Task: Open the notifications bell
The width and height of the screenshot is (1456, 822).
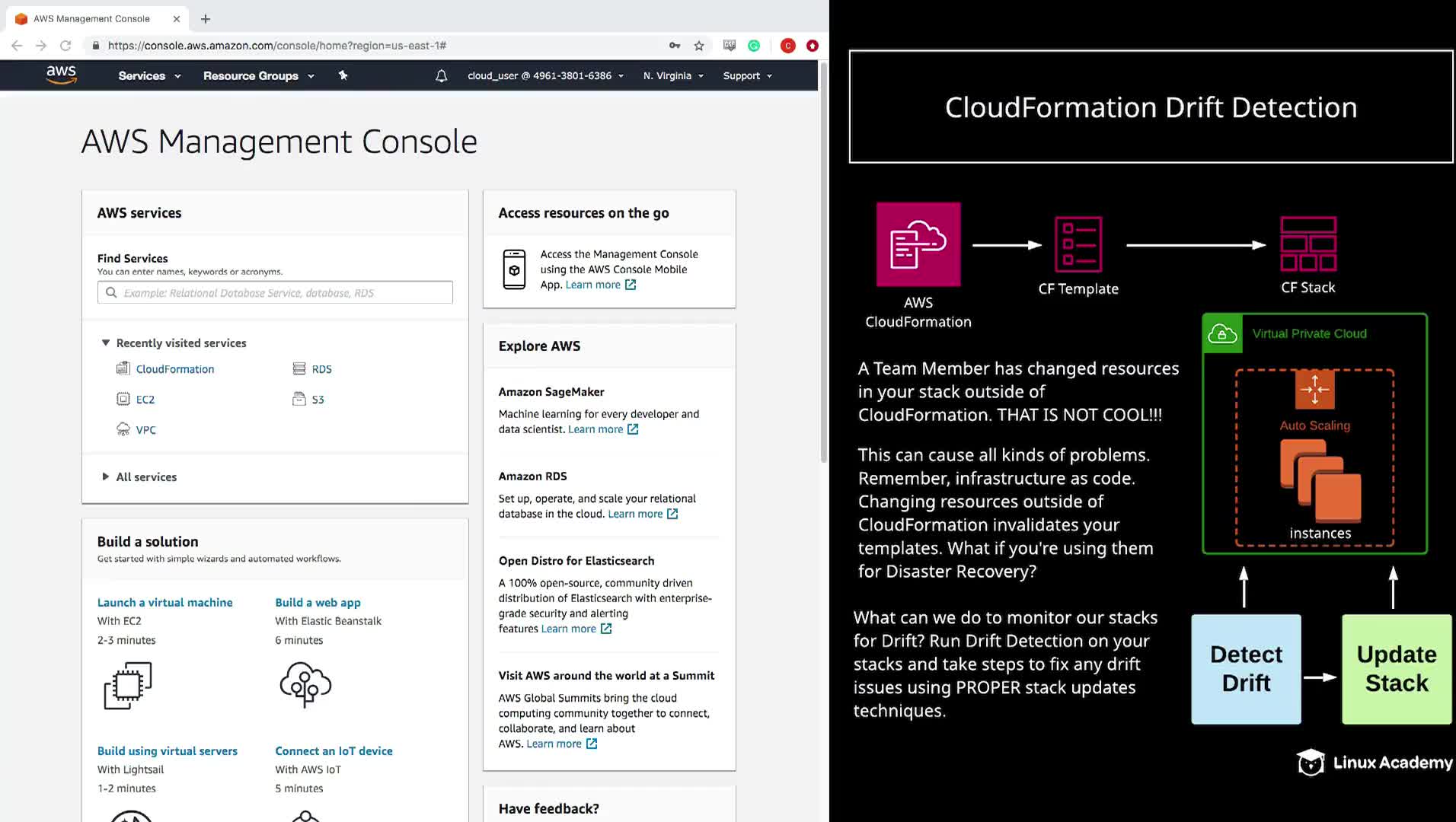Action: coord(441,76)
